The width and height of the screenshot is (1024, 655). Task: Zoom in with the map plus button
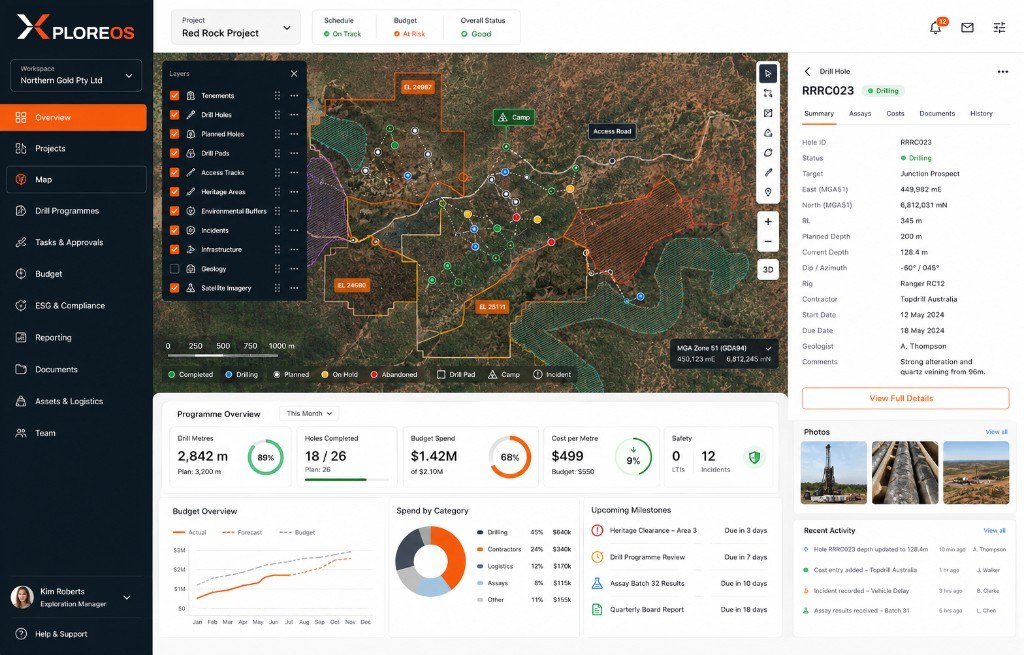point(768,221)
